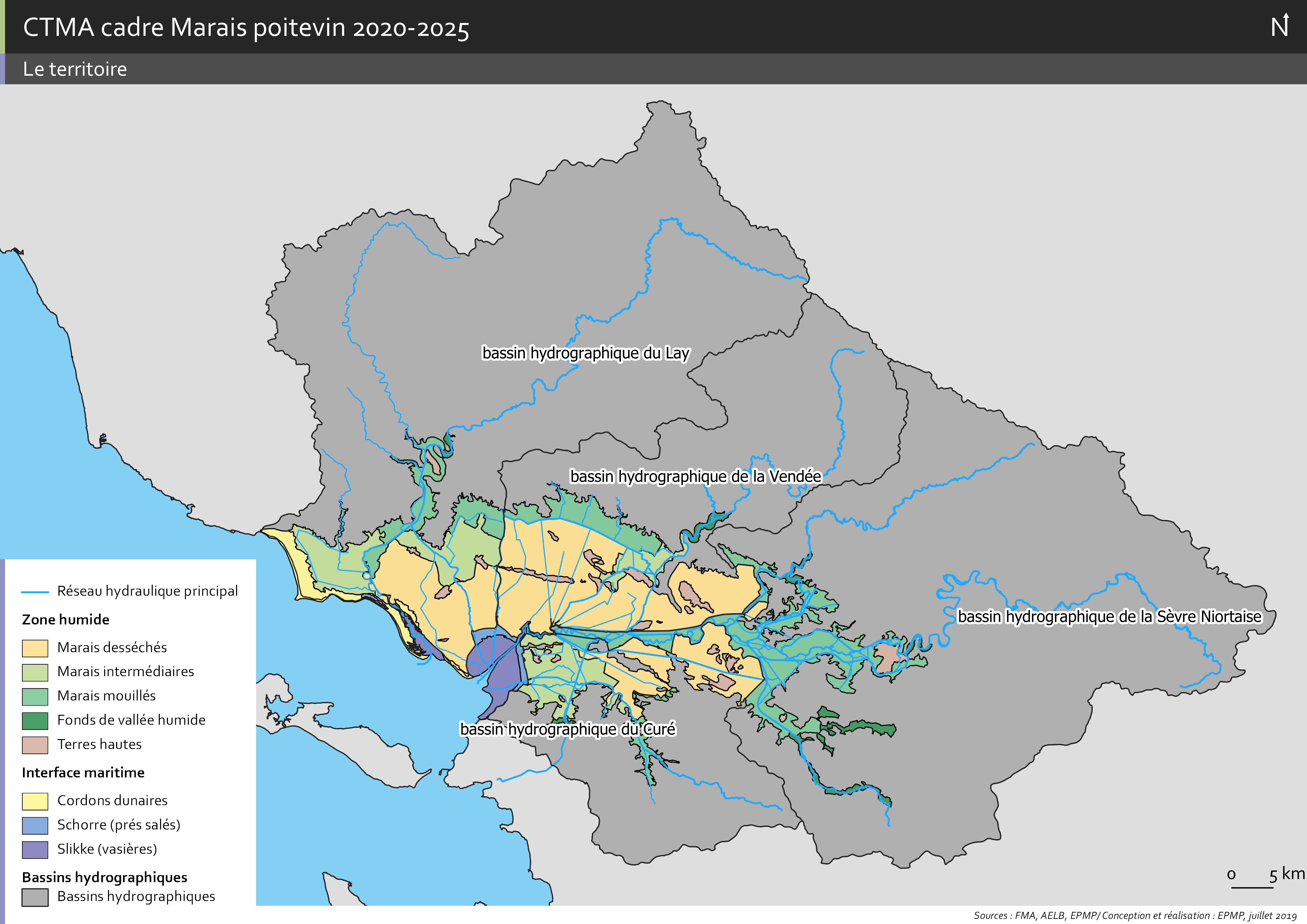The height and width of the screenshot is (924, 1307).
Task: Click the label bassin hydrographique de la Vendée
Action: pos(696,476)
